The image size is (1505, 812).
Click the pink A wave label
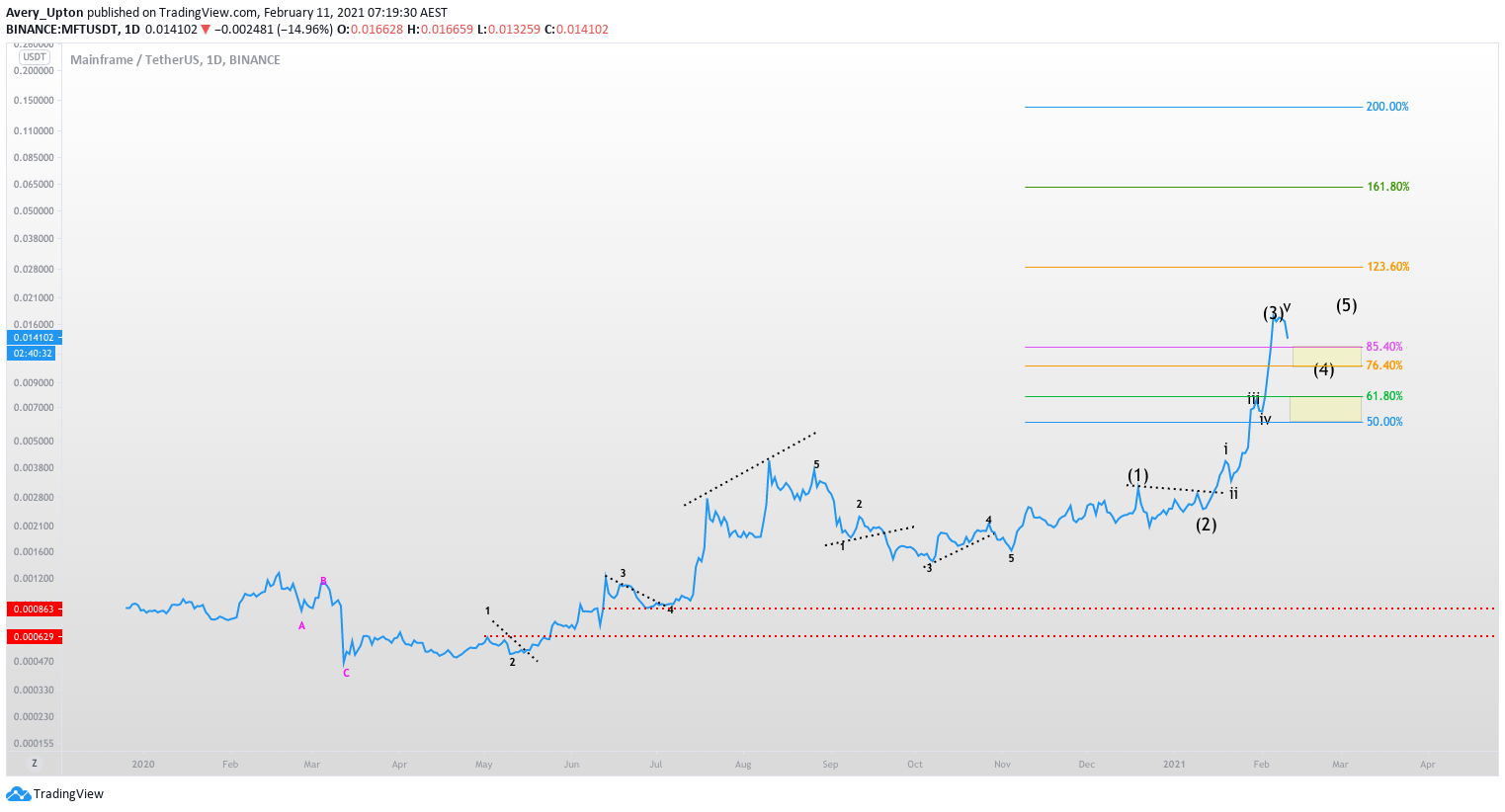click(x=302, y=626)
